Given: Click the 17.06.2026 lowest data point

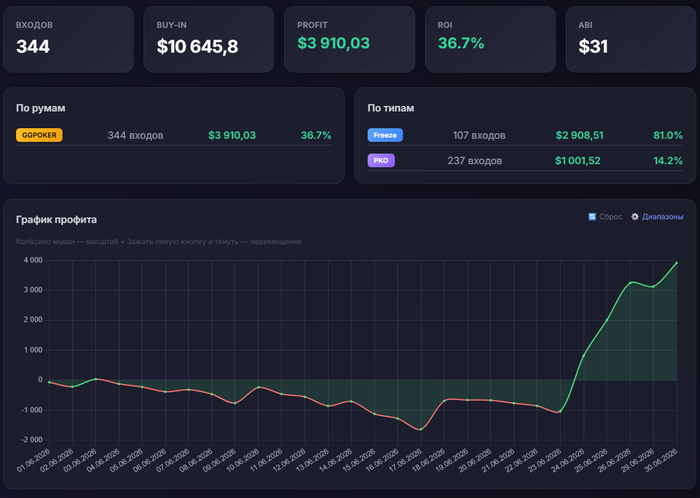Looking at the screenshot, I should coord(421,429).
